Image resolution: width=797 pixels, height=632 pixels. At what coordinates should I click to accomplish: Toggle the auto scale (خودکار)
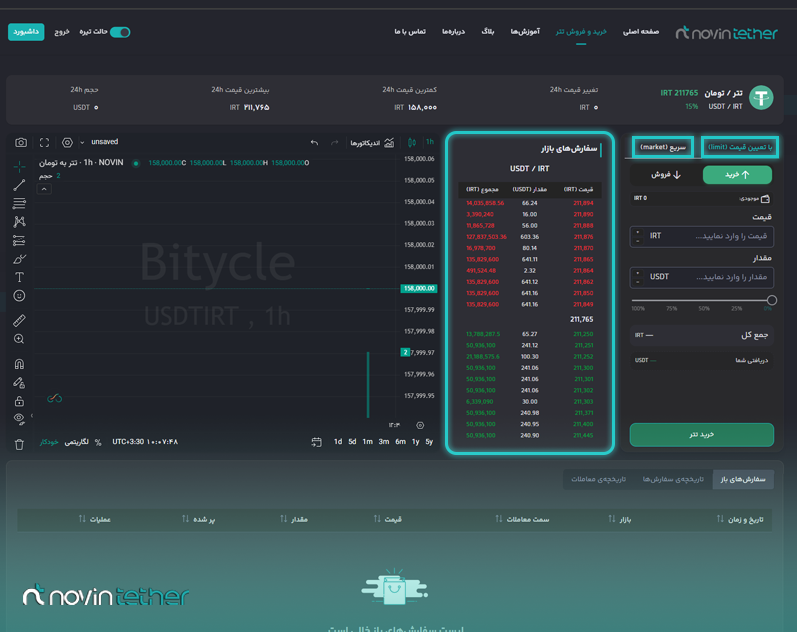click(x=49, y=442)
